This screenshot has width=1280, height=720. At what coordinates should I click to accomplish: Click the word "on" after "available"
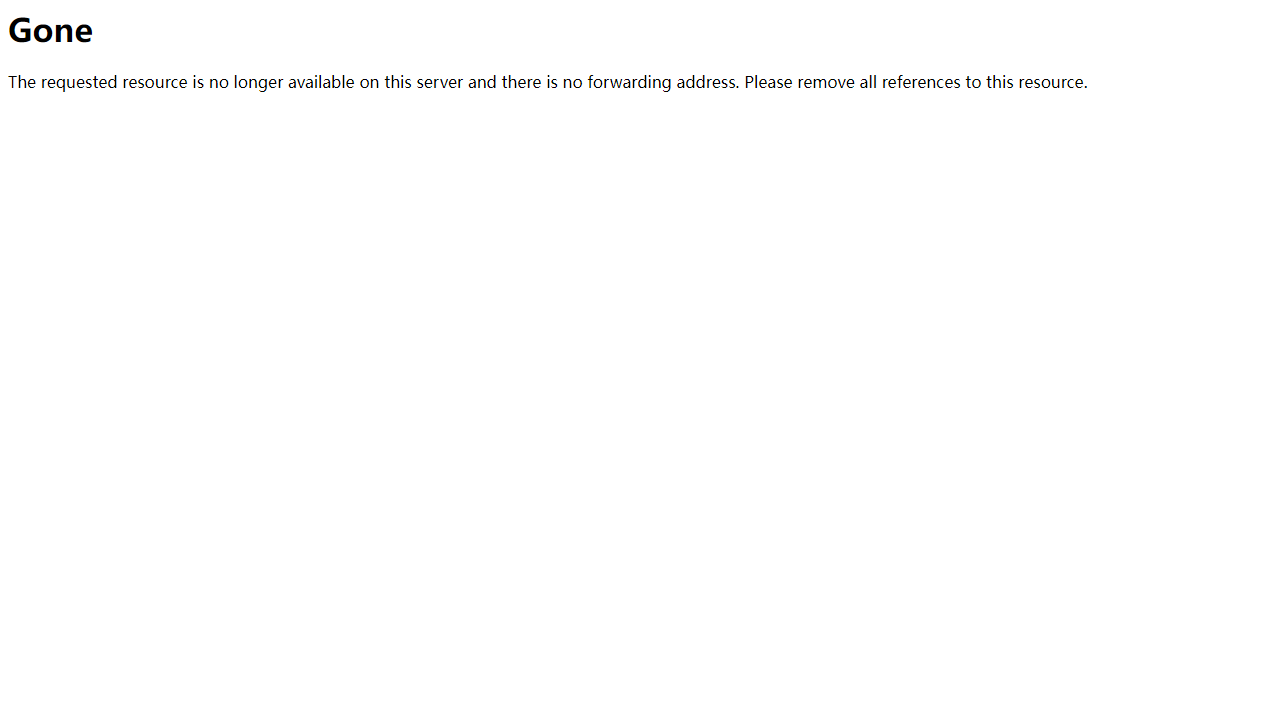(x=370, y=82)
